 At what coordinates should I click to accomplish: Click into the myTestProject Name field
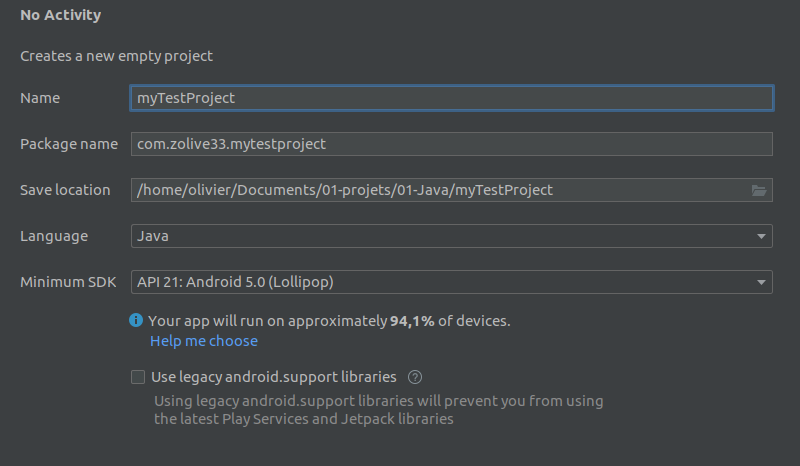[450, 98]
